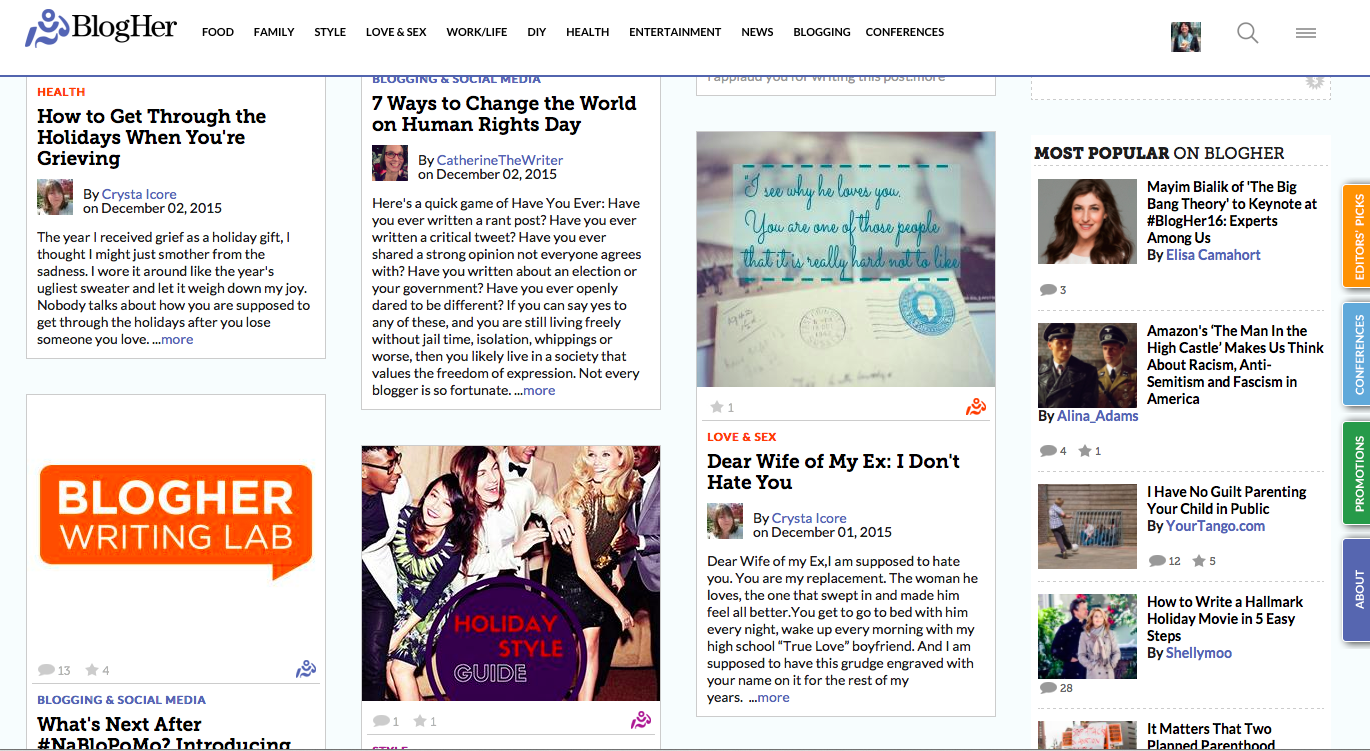The width and height of the screenshot is (1370, 751).
Task: Select CONFERENCES in the top navigation bar
Action: tap(905, 32)
